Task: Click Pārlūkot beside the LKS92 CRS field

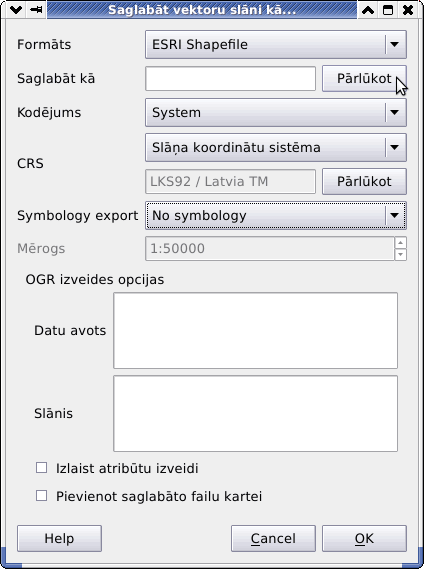Action: point(364,181)
